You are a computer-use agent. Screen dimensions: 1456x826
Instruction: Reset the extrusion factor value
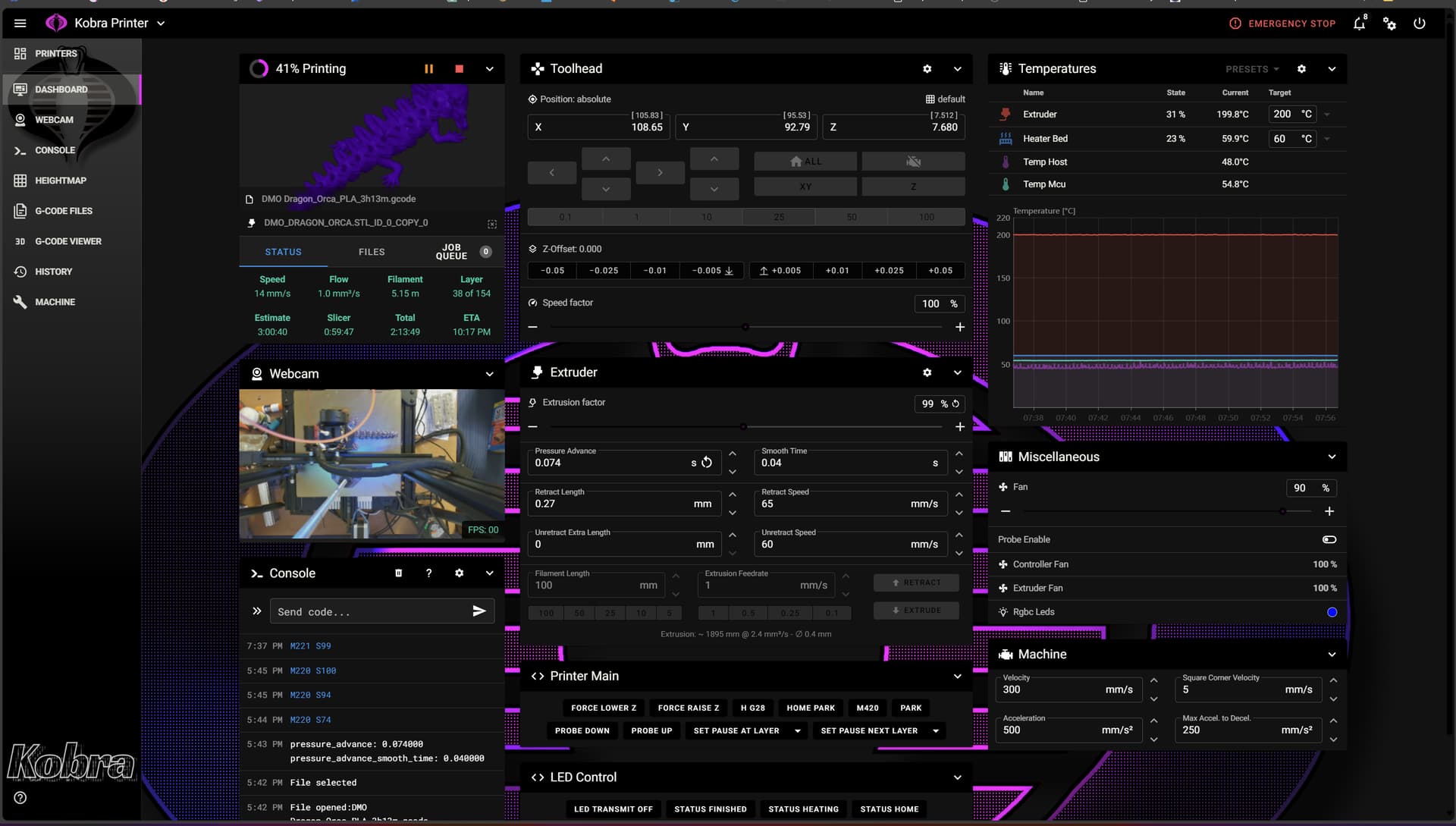955,404
